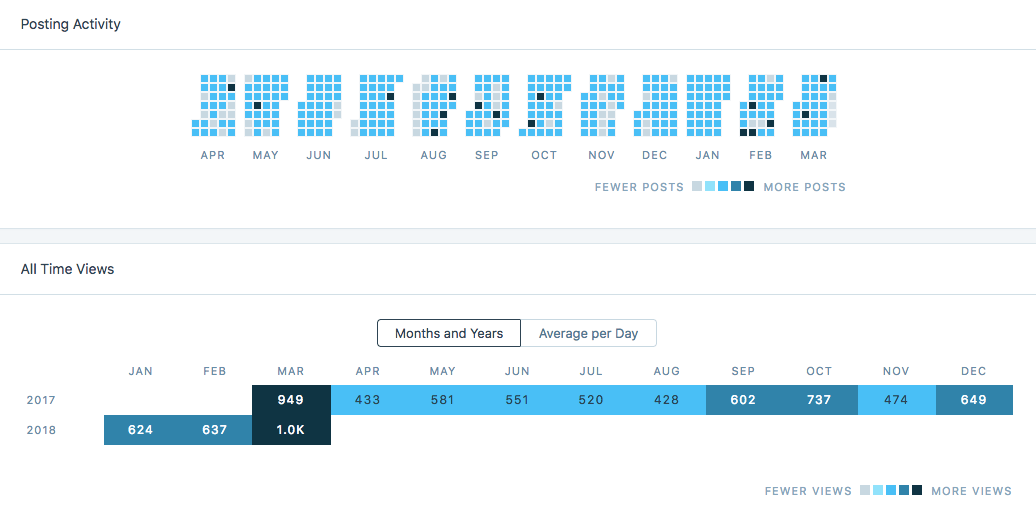Click the 433 views April cell
This screenshot has width=1036, height=509.
tap(367, 400)
